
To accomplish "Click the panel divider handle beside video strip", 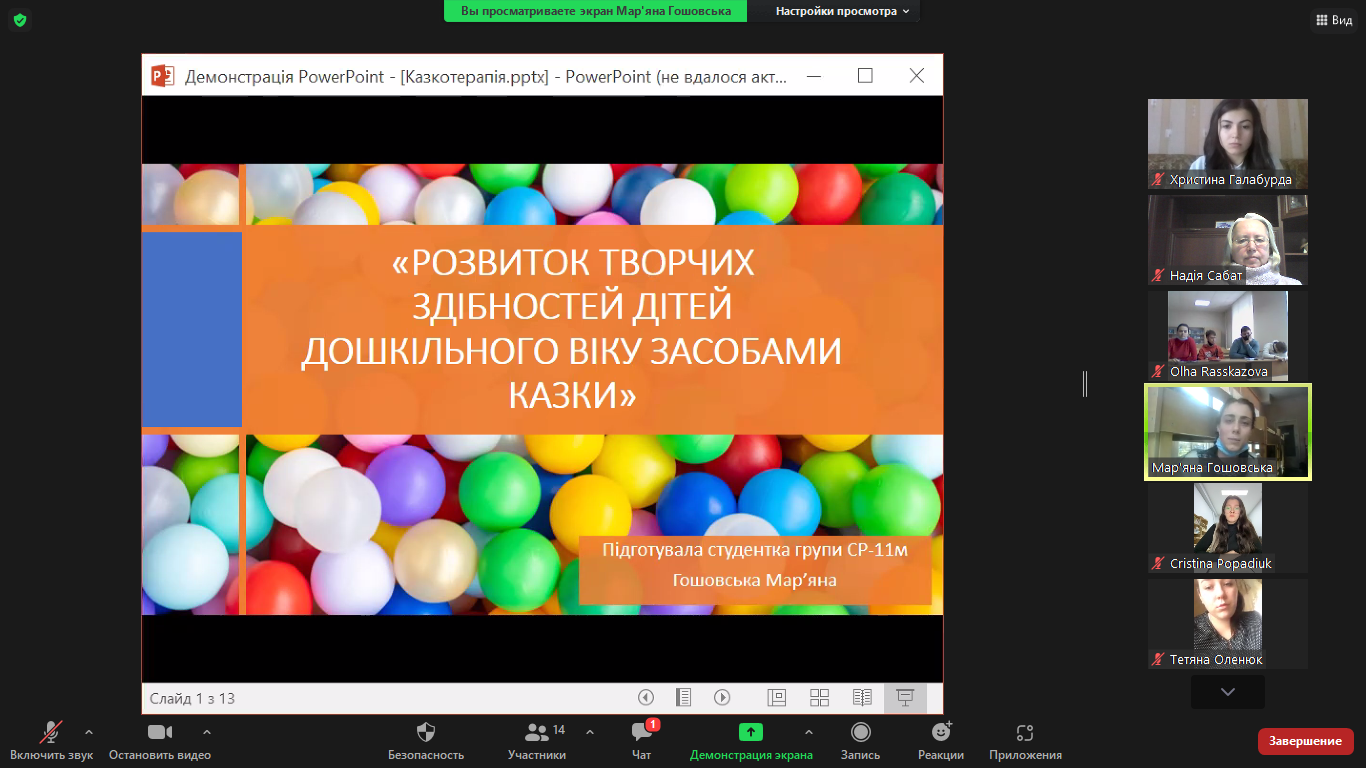I will [x=1085, y=384].
